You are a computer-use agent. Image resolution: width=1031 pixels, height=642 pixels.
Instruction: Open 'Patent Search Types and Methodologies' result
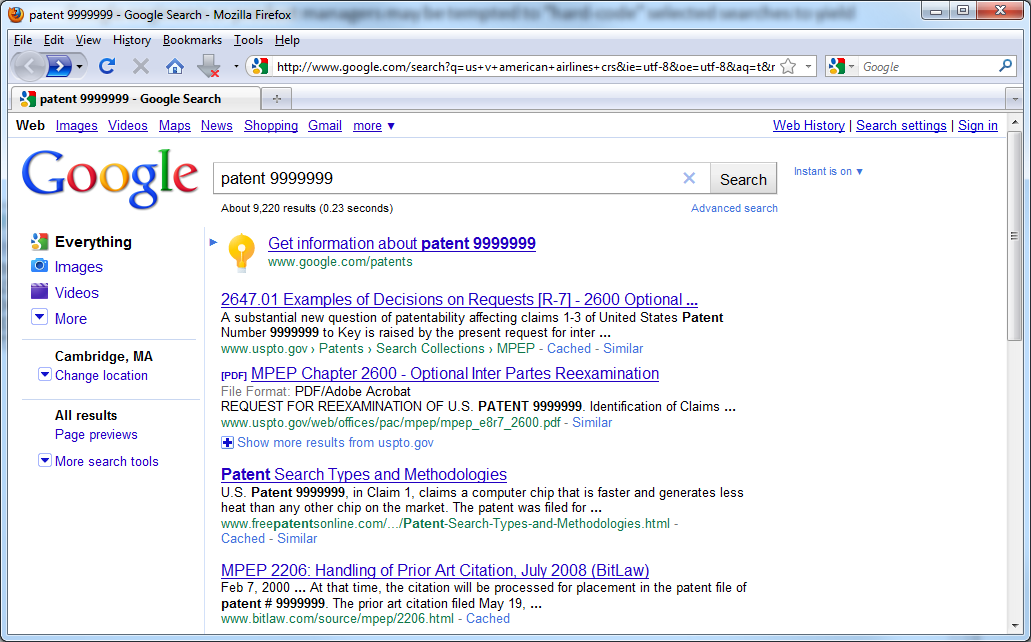click(364, 474)
